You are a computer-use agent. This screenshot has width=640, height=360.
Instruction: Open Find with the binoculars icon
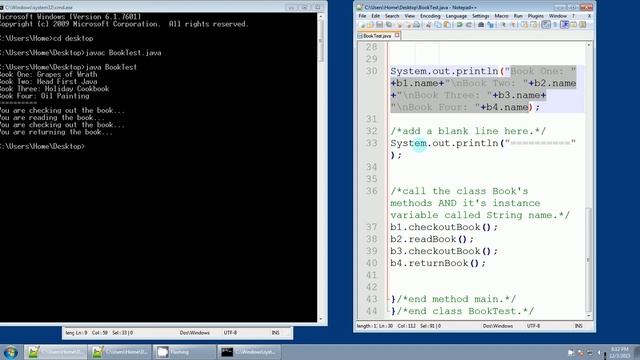pyautogui.click(x=481, y=25)
